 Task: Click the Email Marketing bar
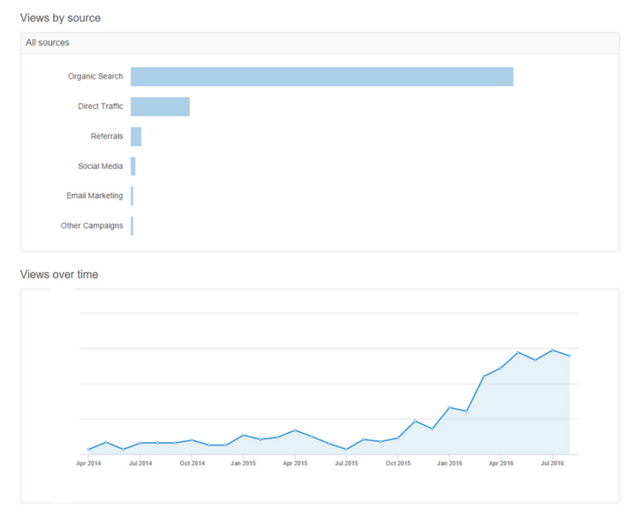tap(132, 196)
